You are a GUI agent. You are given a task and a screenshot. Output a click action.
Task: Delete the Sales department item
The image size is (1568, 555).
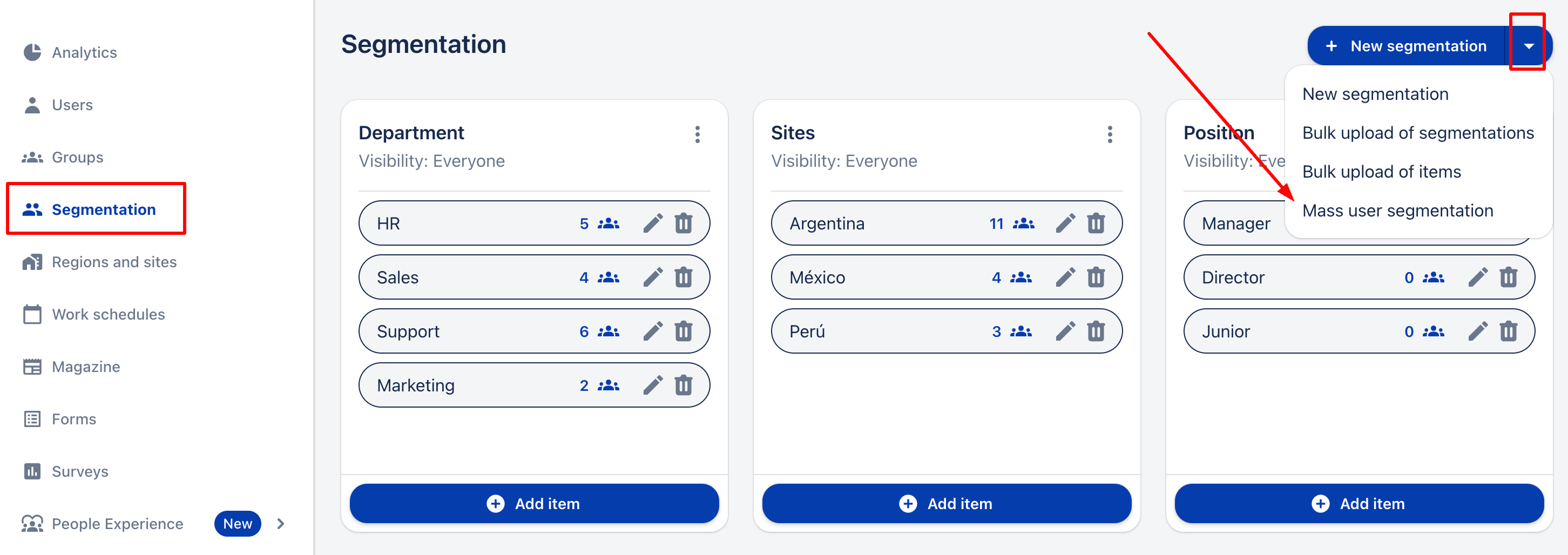pos(683,277)
